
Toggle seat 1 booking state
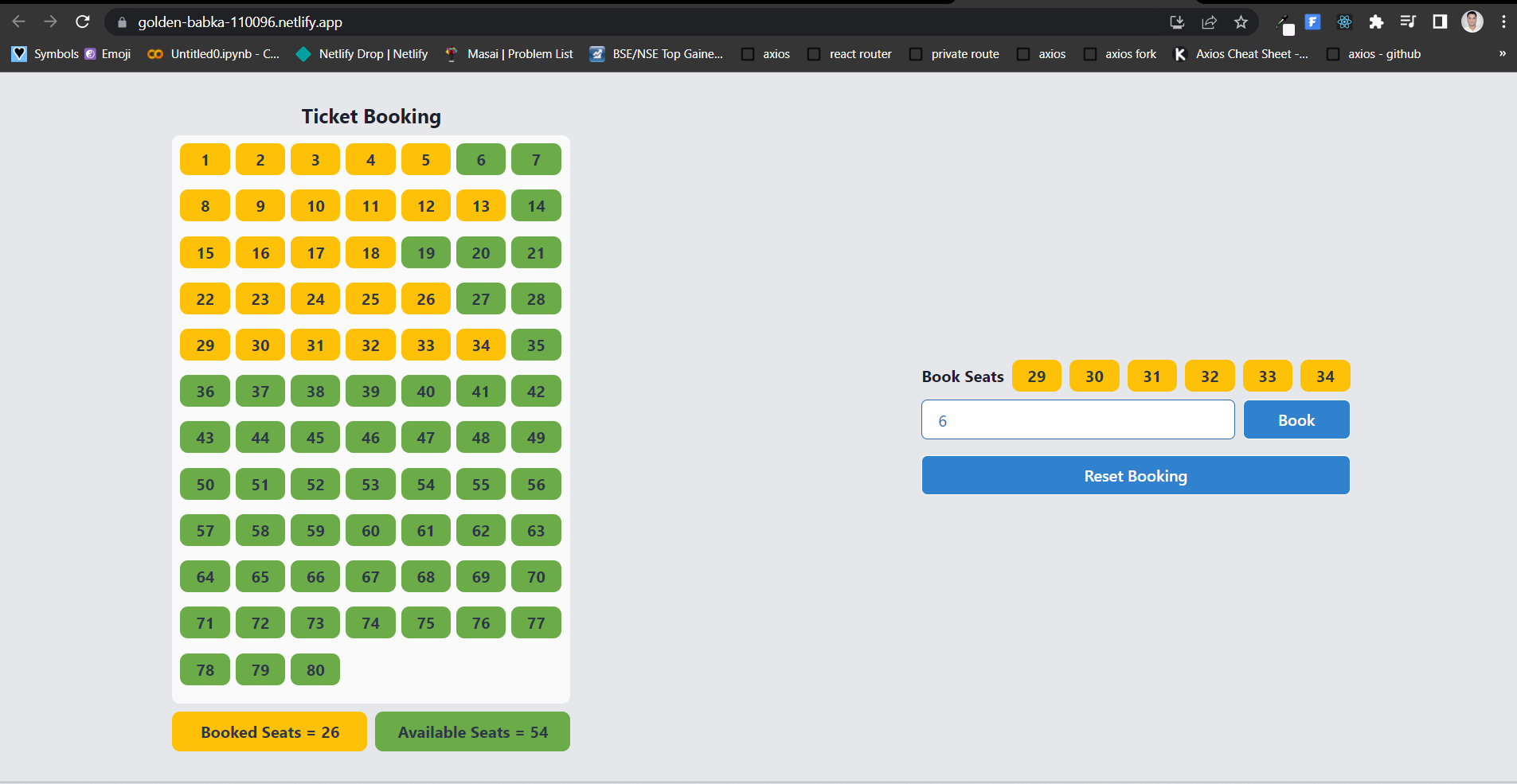pyautogui.click(x=205, y=158)
